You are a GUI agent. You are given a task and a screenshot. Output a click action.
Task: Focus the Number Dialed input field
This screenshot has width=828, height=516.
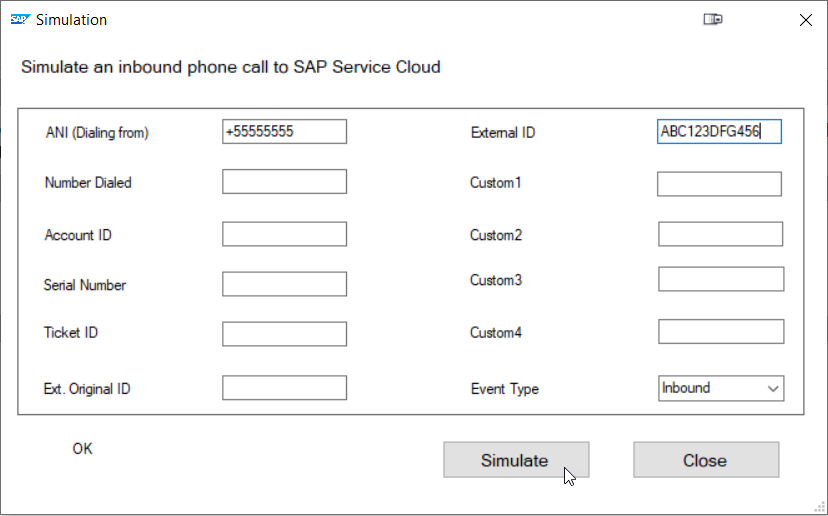[285, 182]
